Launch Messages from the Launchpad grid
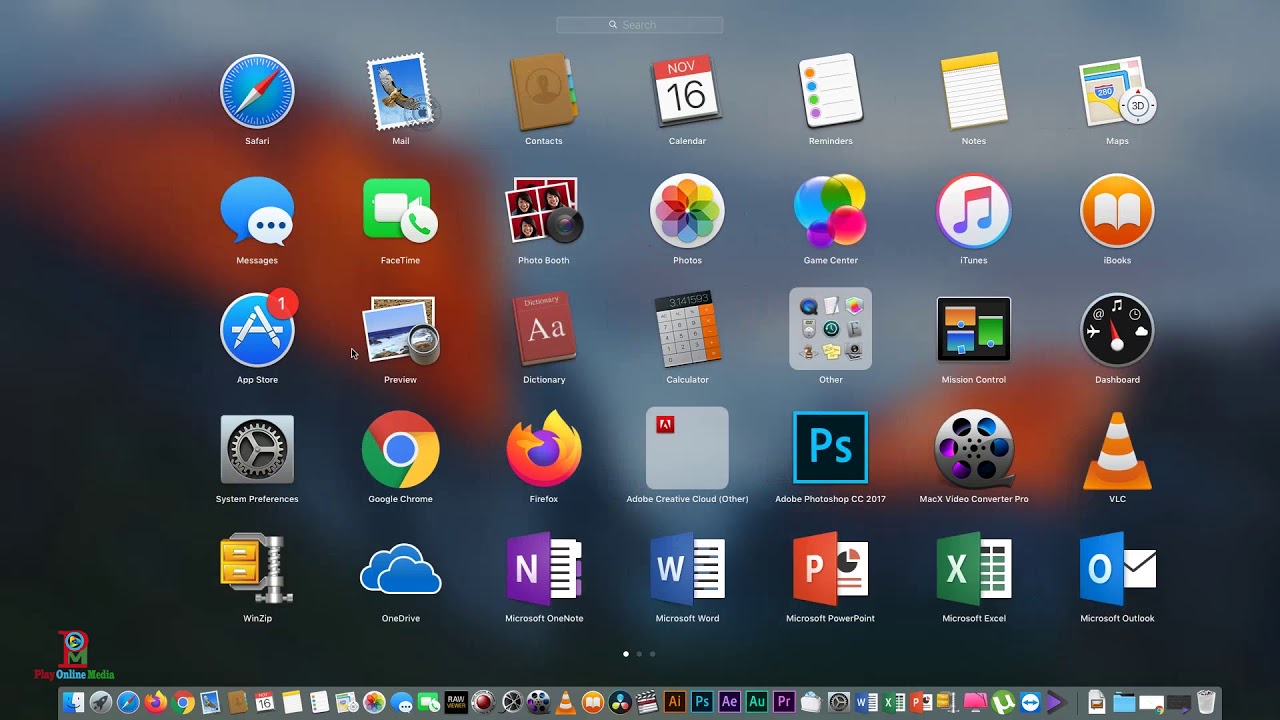The image size is (1280, 720). 257,211
